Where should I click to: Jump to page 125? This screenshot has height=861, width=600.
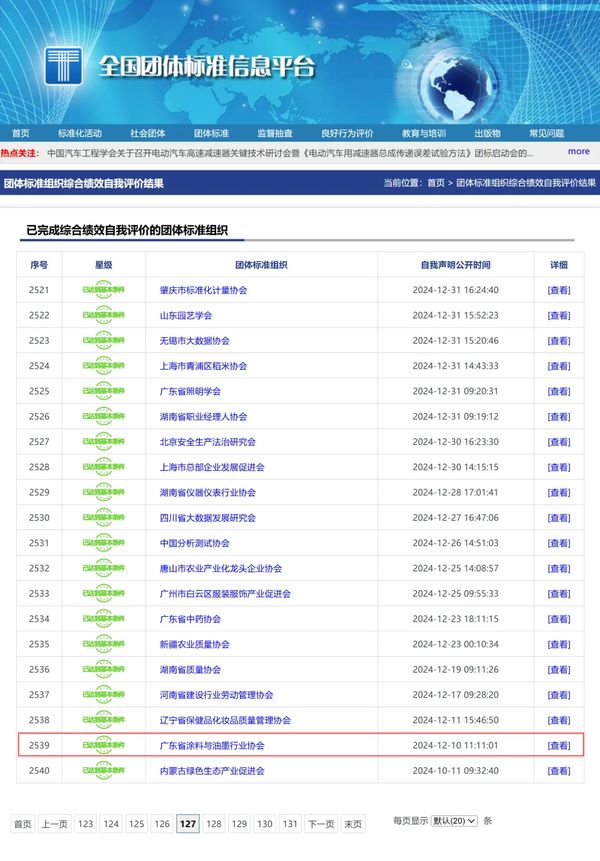[x=137, y=824]
